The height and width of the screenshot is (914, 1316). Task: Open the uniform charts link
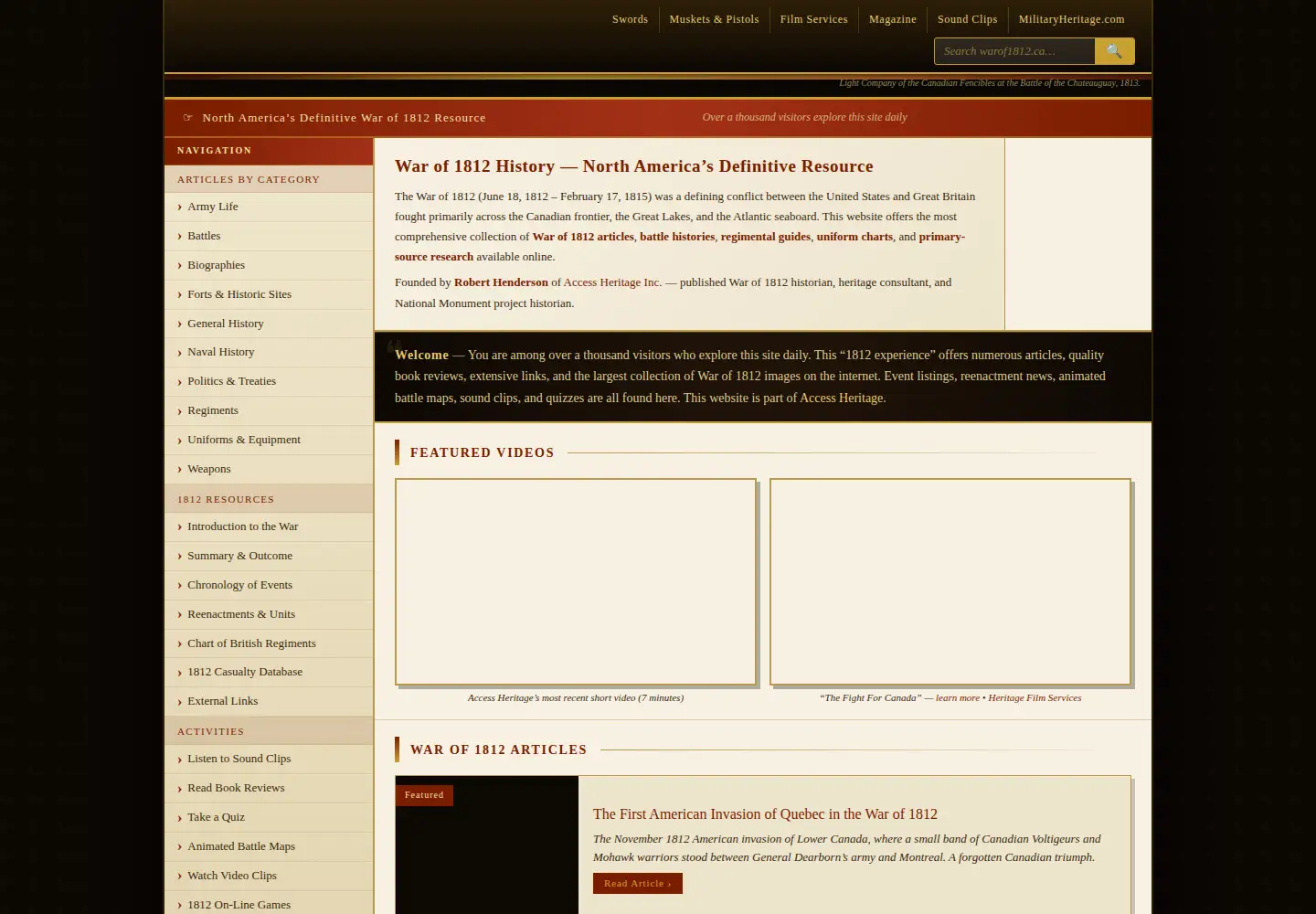[854, 237]
